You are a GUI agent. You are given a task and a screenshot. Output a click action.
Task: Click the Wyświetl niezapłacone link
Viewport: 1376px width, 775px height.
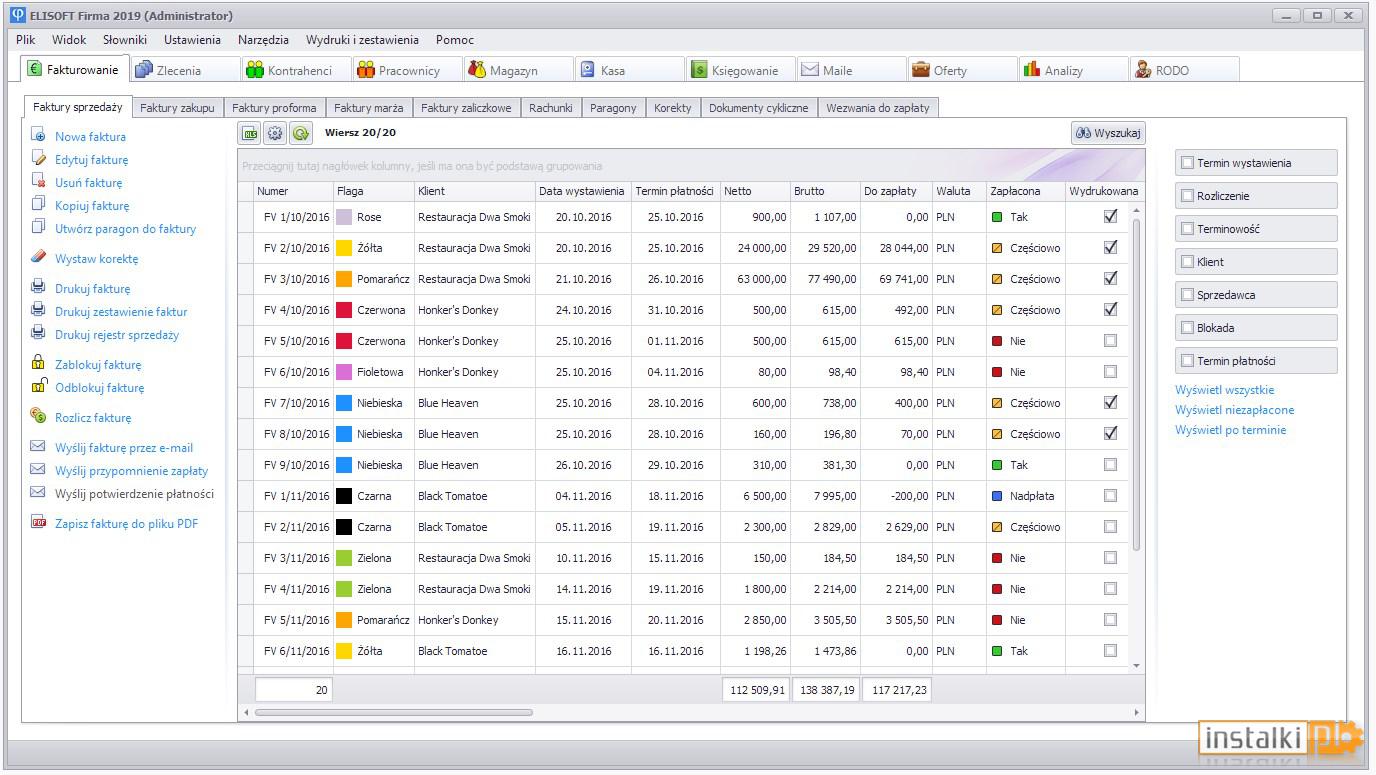click(x=1235, y=410)
